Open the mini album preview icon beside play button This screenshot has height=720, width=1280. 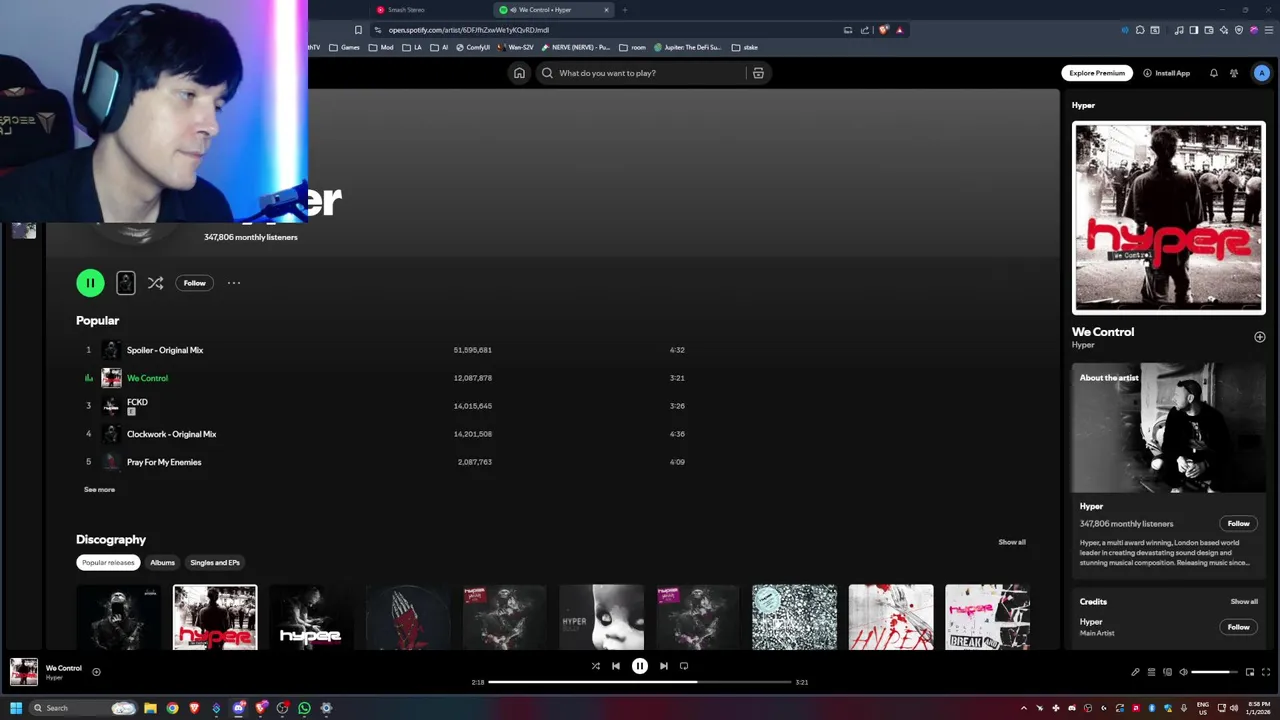point(125,283)
